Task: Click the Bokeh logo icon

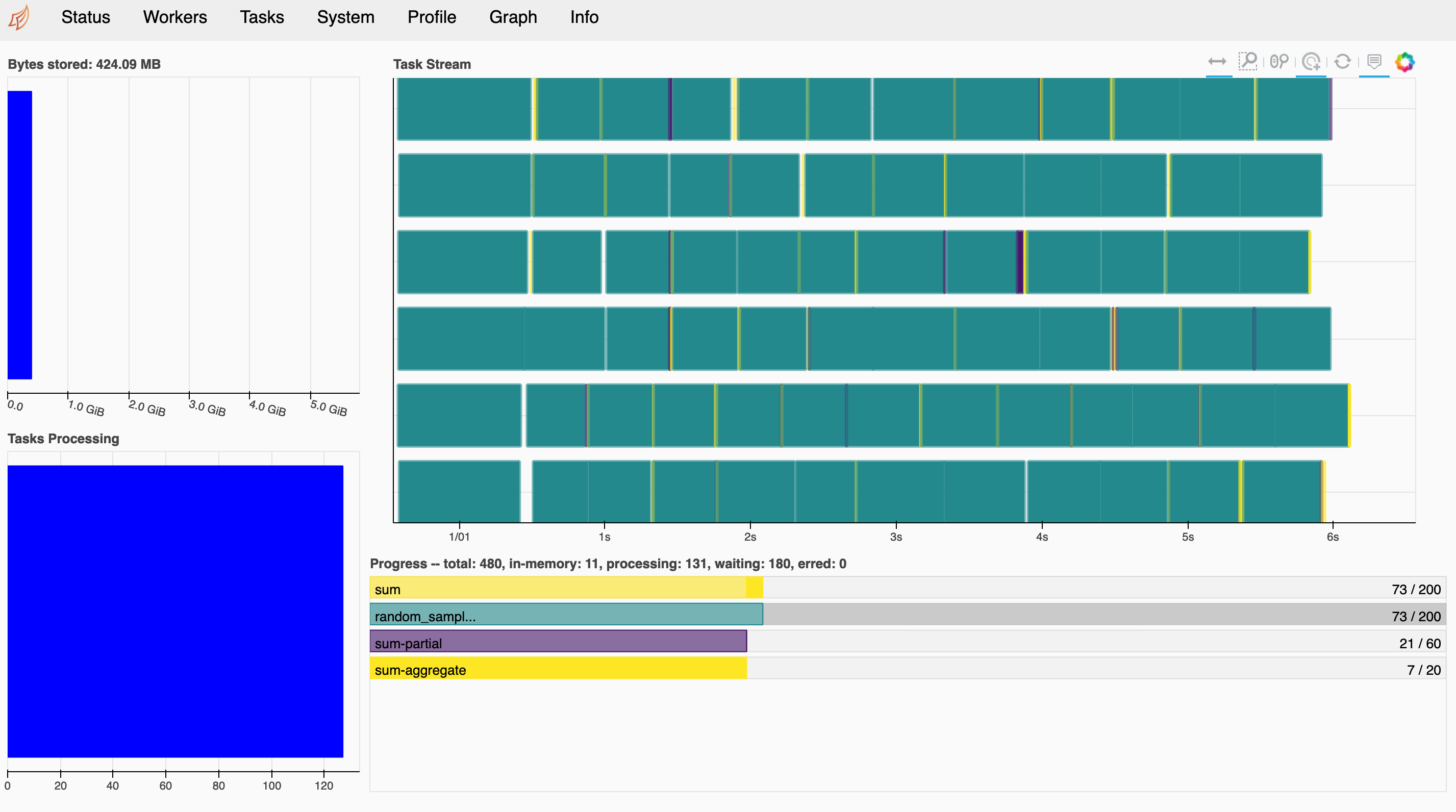Action: tap(1404, 62)
